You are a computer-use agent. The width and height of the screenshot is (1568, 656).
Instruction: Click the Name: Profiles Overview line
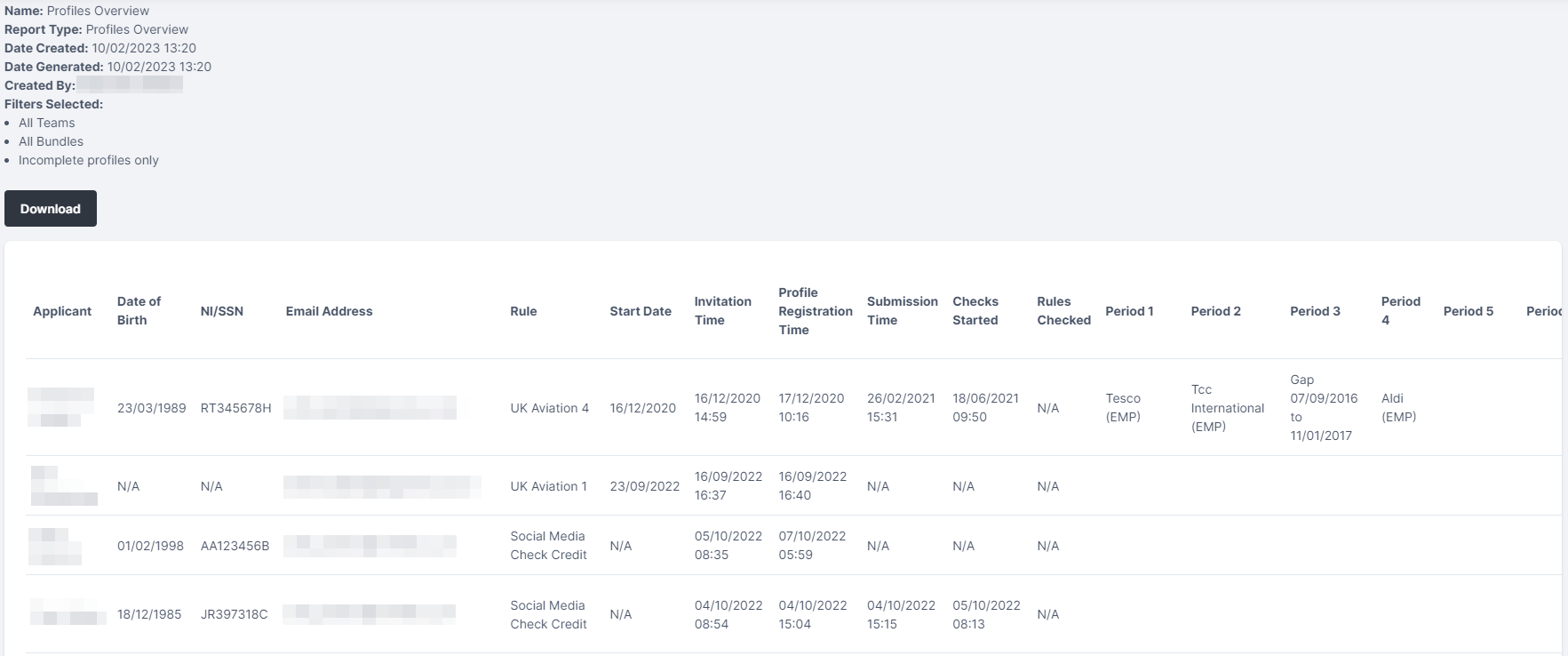(76, 11)
